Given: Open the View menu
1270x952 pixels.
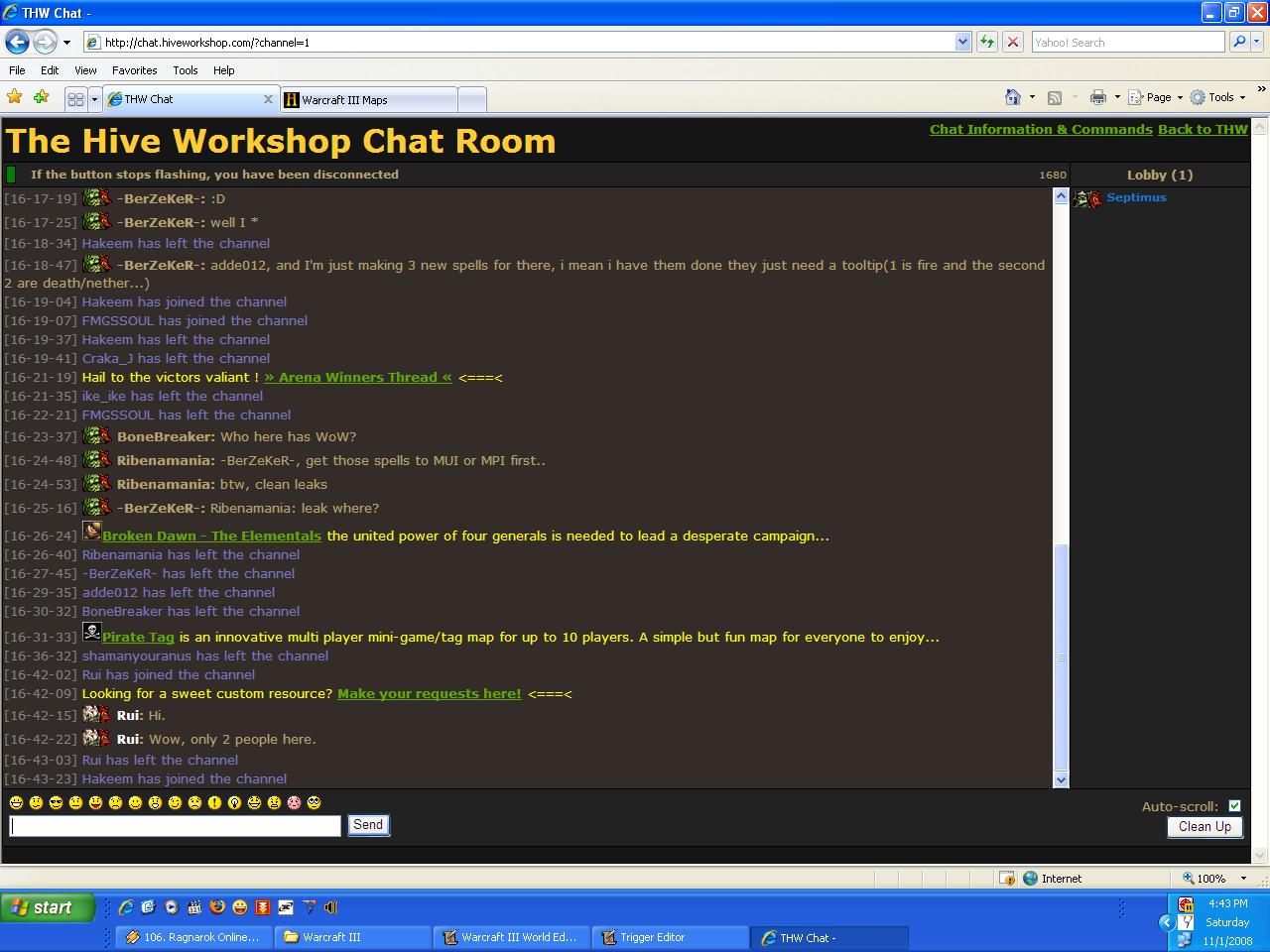Looking at the screenshot, I should point(85,70).
